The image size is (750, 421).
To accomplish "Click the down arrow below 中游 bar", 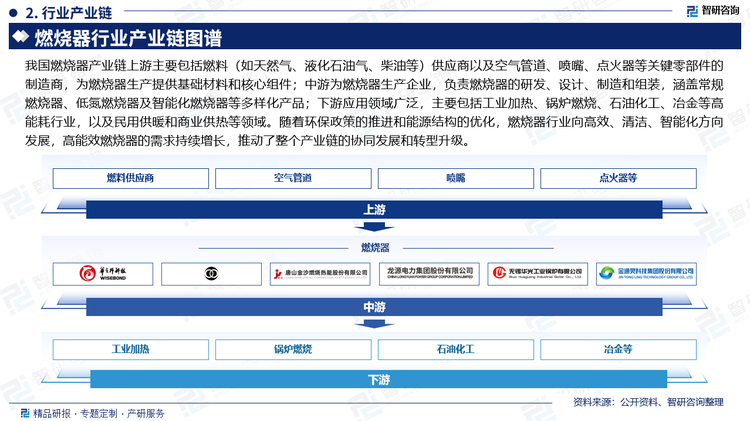I will pyautogui.click(x=375, y=324).
